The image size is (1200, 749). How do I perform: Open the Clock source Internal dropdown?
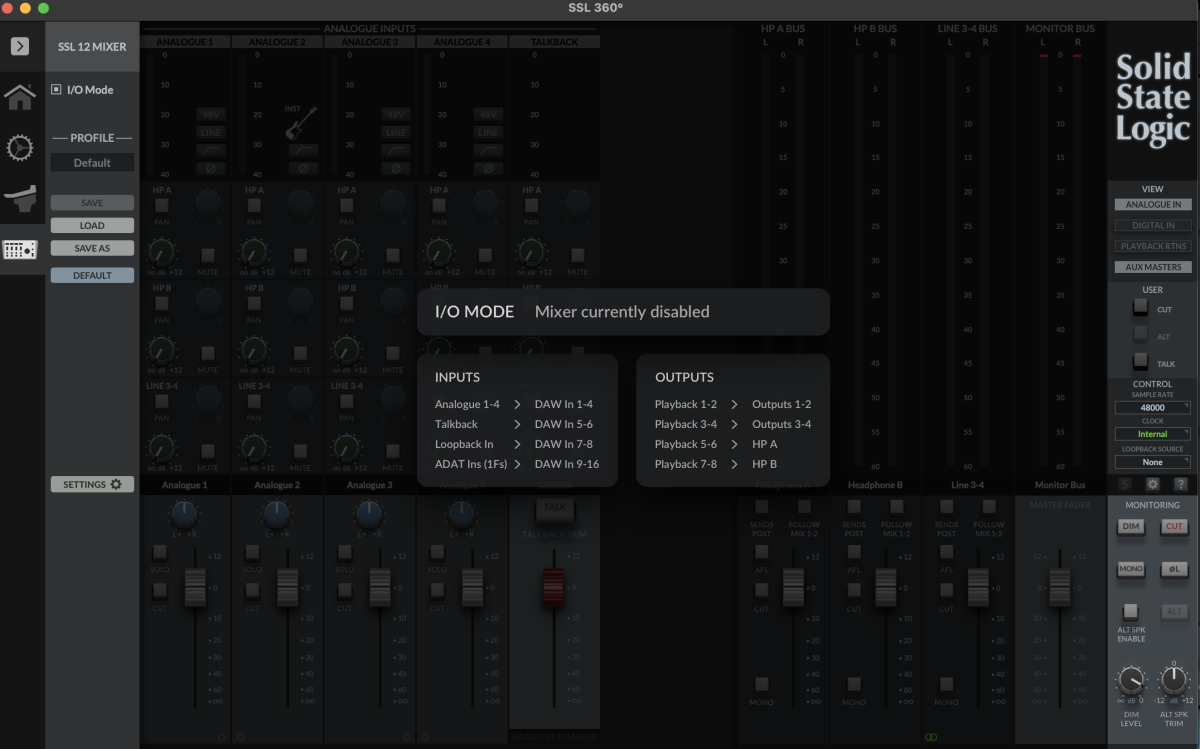pyautogui.click(x=1152, y=435)
